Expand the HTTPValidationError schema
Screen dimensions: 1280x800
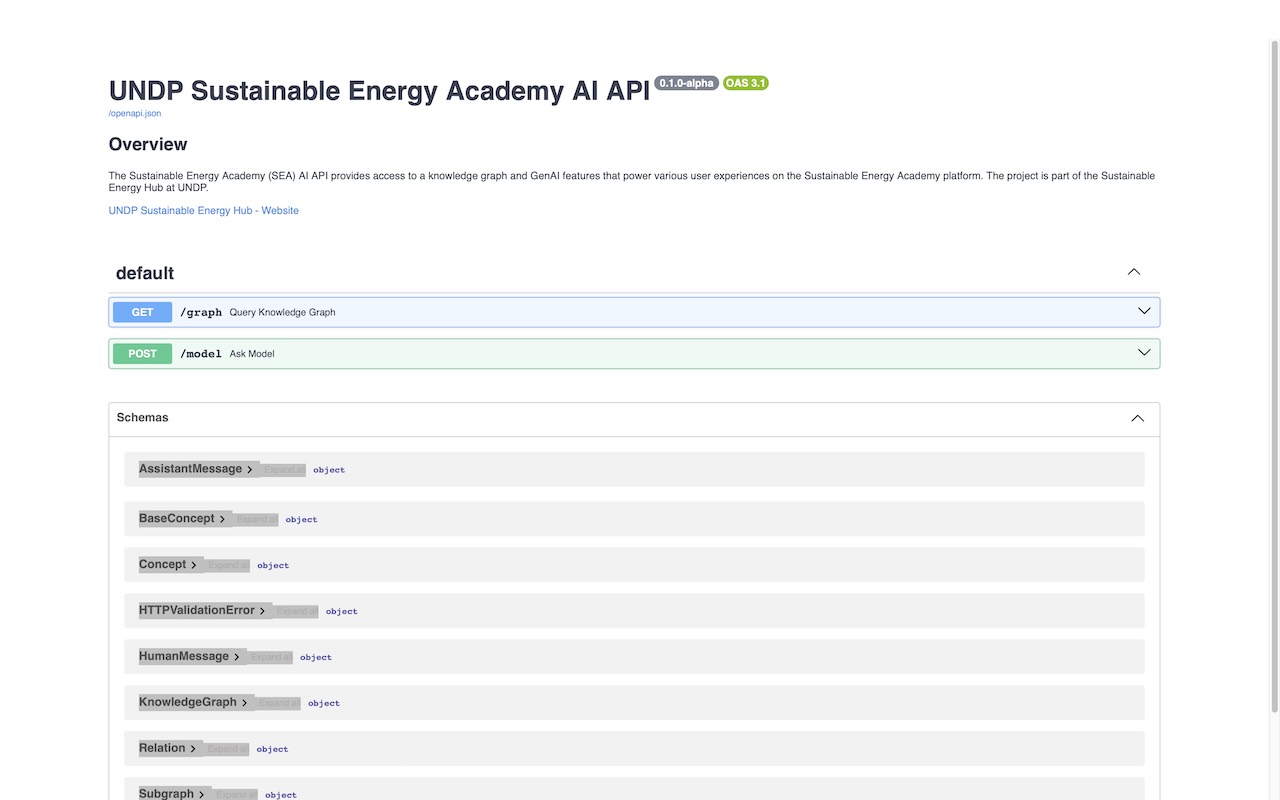coord(203,611)
